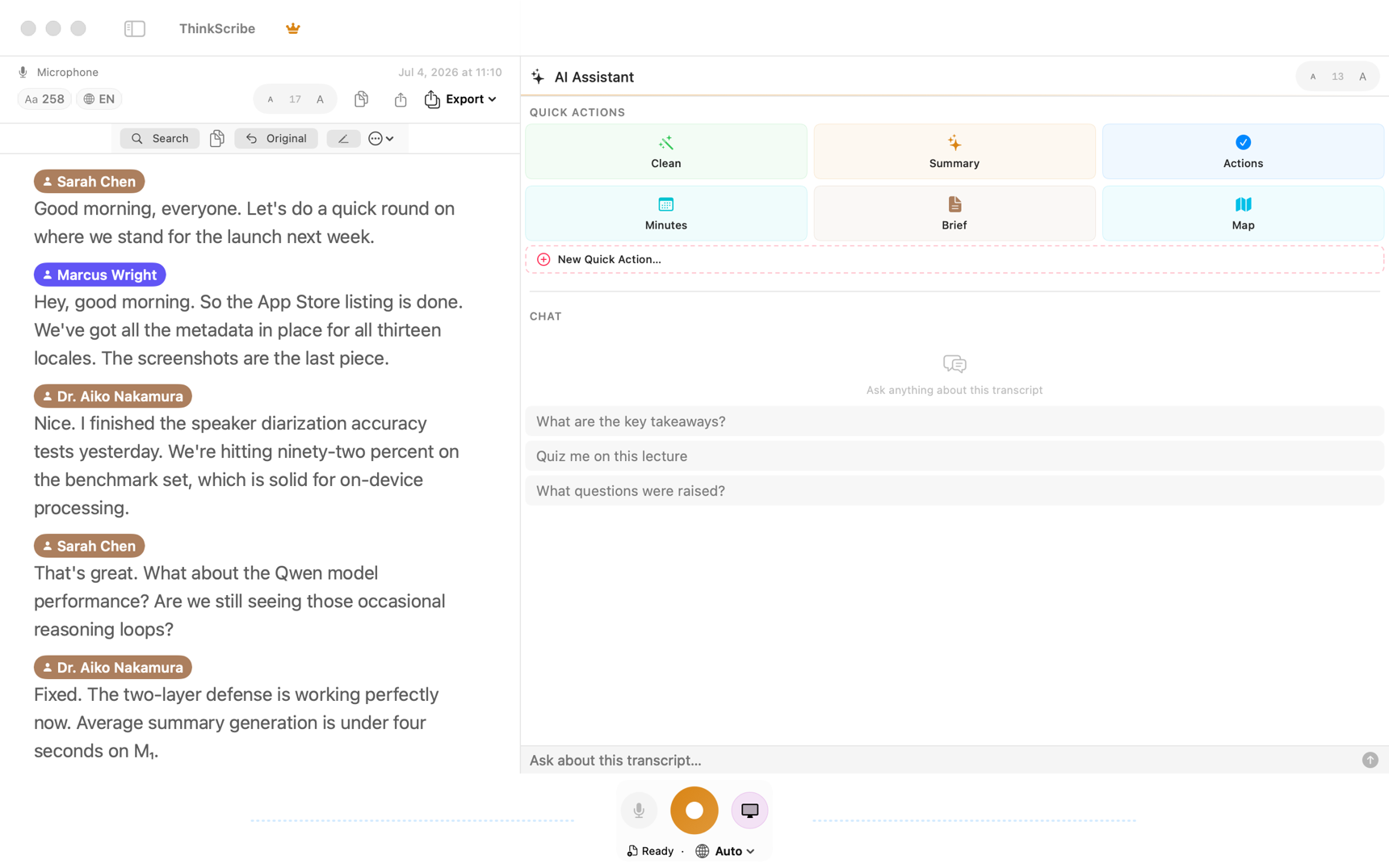Click the recording date Jul 4, 2026
1389x868 pixels.
click(x=450, y=72)
